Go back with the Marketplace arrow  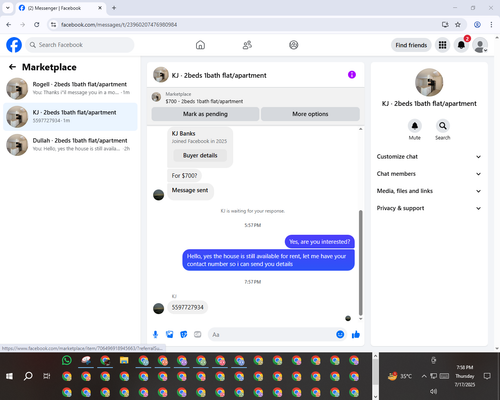click(12, 67)
